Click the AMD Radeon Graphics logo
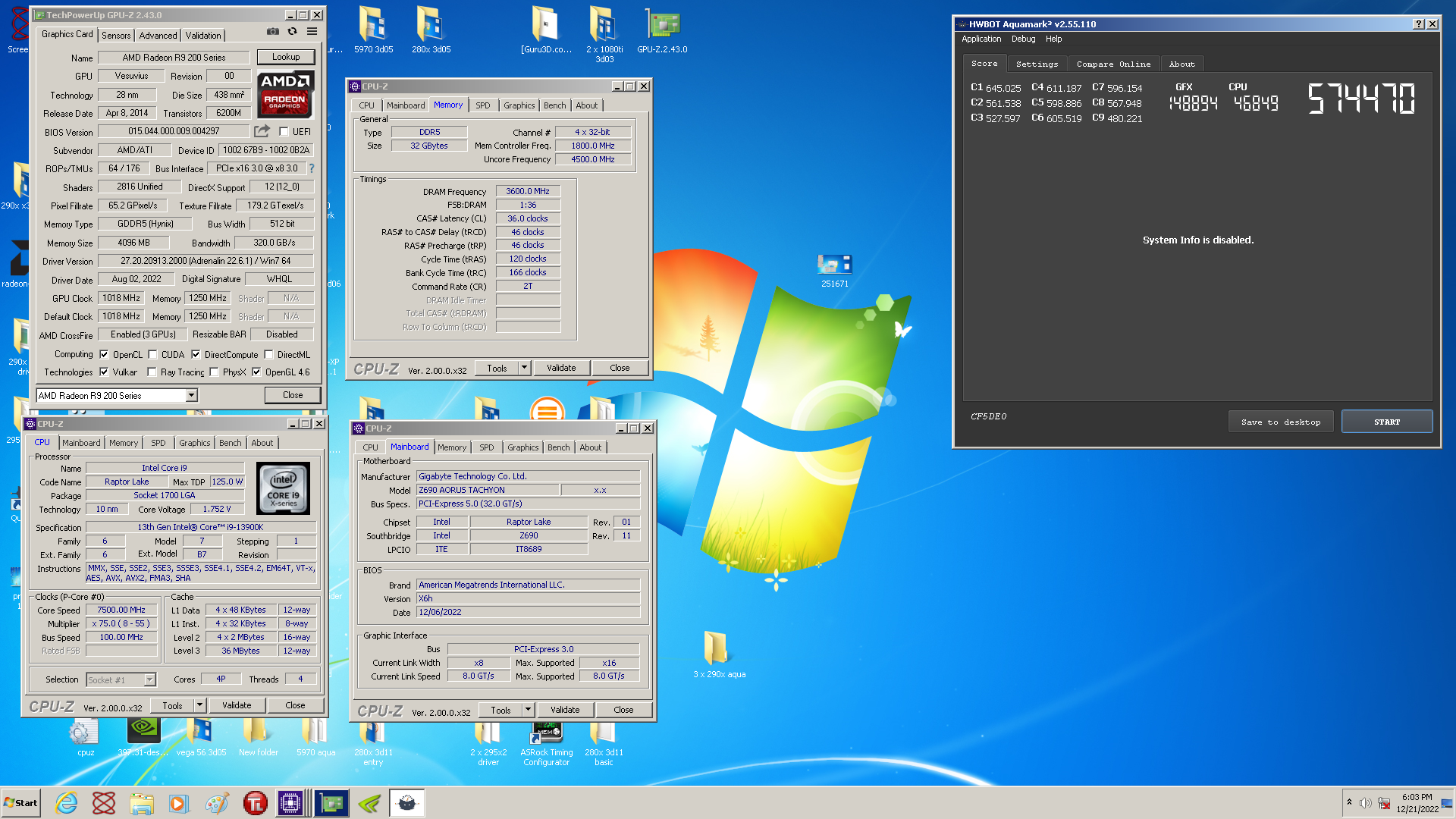 (x=285, y=93)
